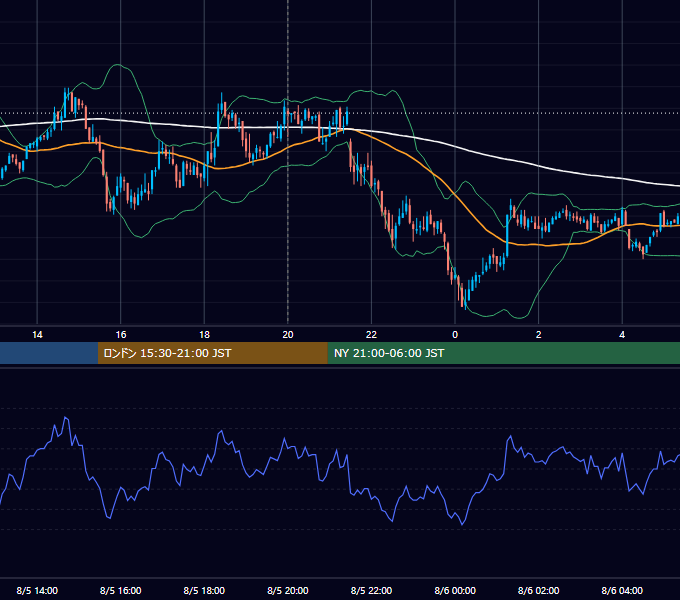The width and height of the screenshot is (680, 600).
Task: Click the 0 hour label on price chart axis
Action: (455, 335)
